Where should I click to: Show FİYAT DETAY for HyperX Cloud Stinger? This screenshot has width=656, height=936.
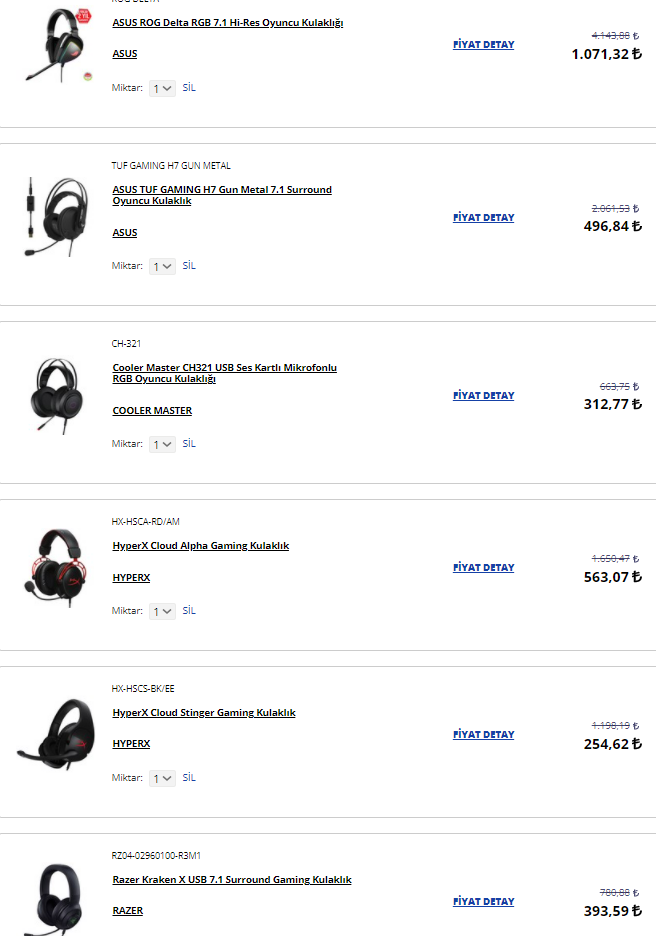coord(483,735)
